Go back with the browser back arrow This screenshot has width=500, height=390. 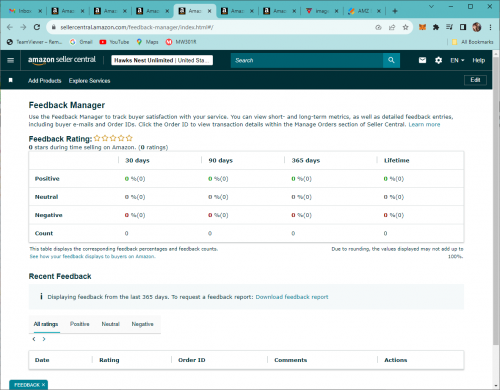[x=10, y=27]
